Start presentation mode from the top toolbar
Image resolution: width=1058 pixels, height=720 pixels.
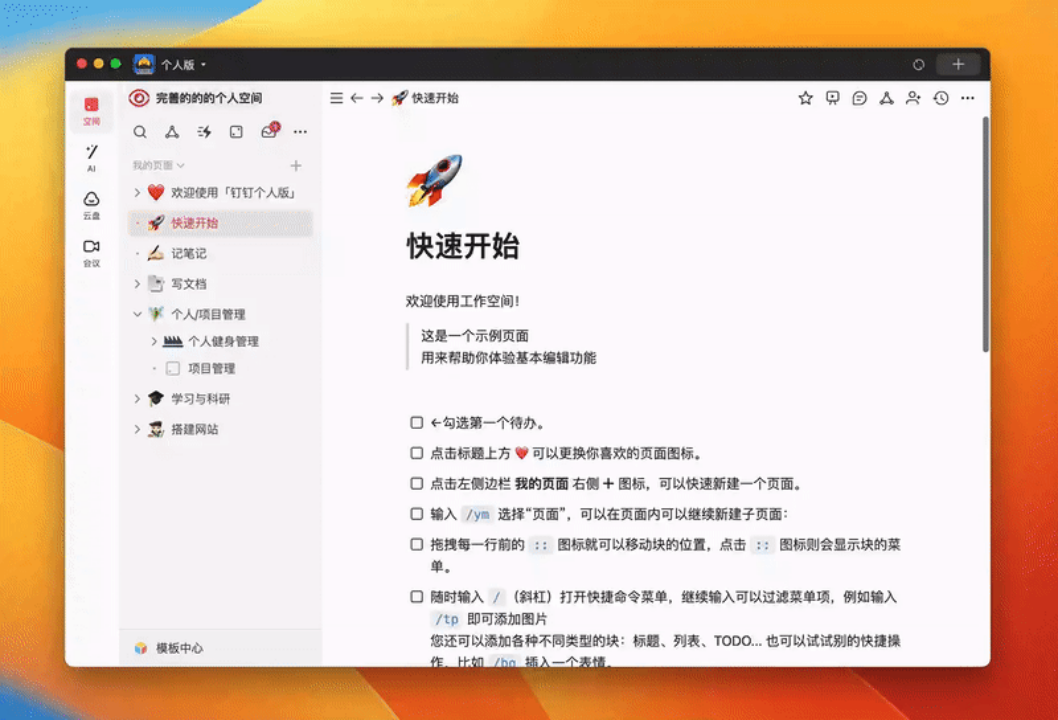(831, 98)
